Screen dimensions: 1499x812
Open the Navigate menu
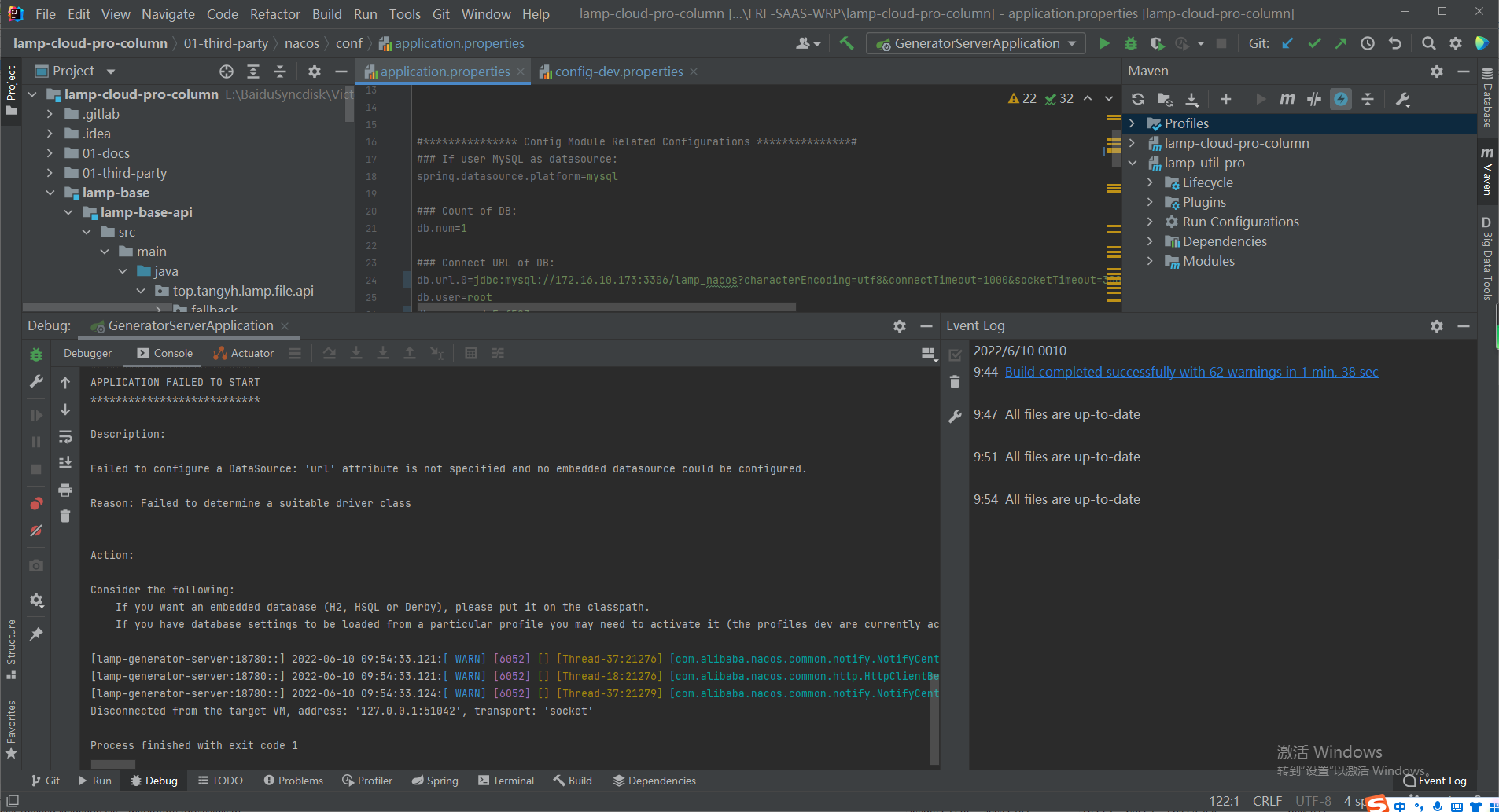pos(168,14)
